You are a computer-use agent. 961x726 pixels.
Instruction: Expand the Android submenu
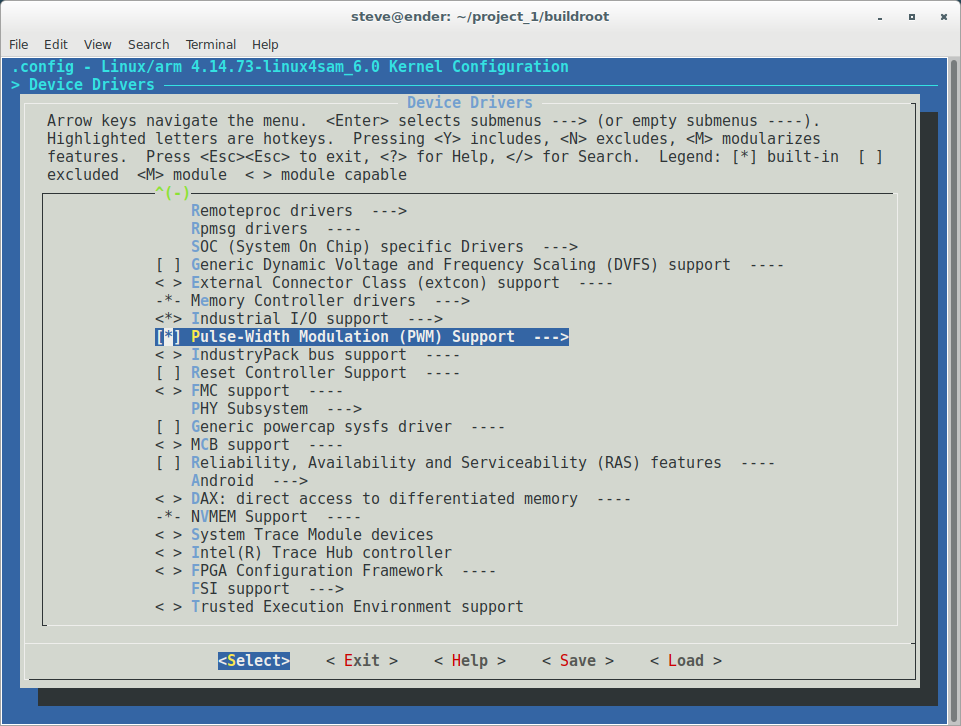pyautogui.click(x=222, y=480)
